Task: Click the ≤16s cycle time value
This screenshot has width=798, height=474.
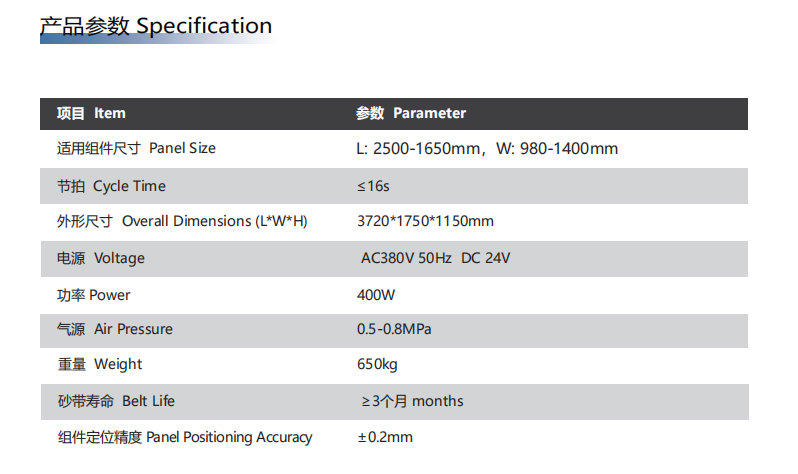Action: click(373, 186)
